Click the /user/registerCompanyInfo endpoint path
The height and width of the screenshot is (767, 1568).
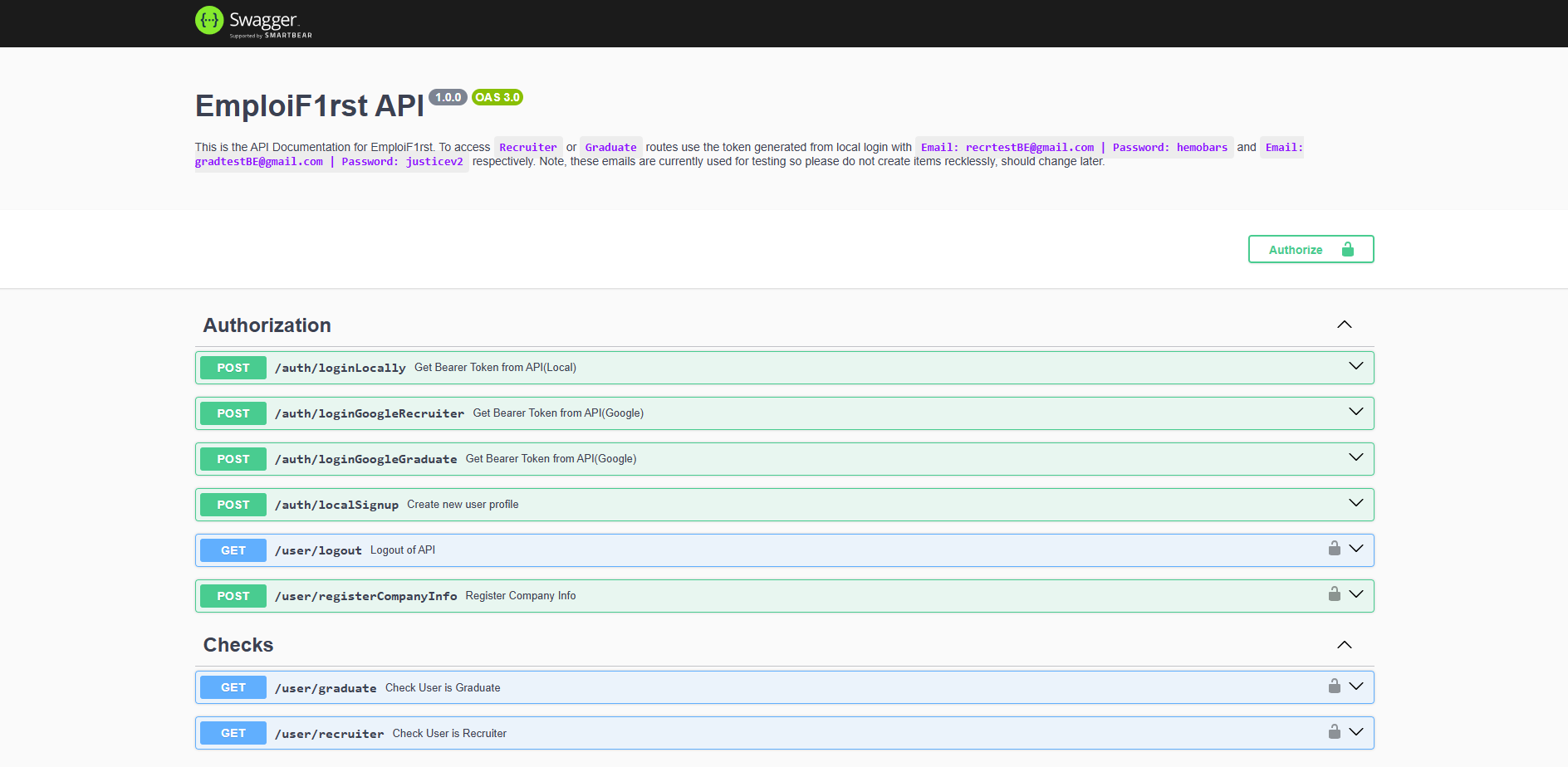(x=365, y=596)
